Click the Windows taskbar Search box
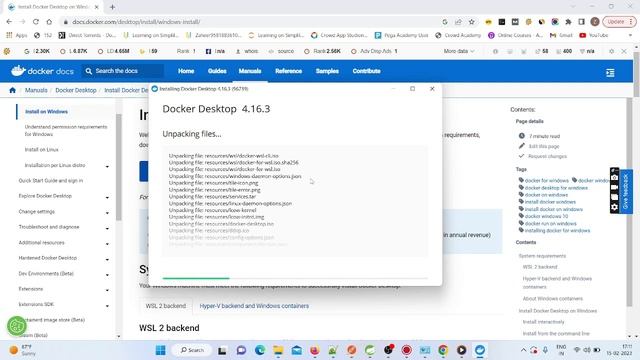 pyautogui.click(x=192, y=350)
